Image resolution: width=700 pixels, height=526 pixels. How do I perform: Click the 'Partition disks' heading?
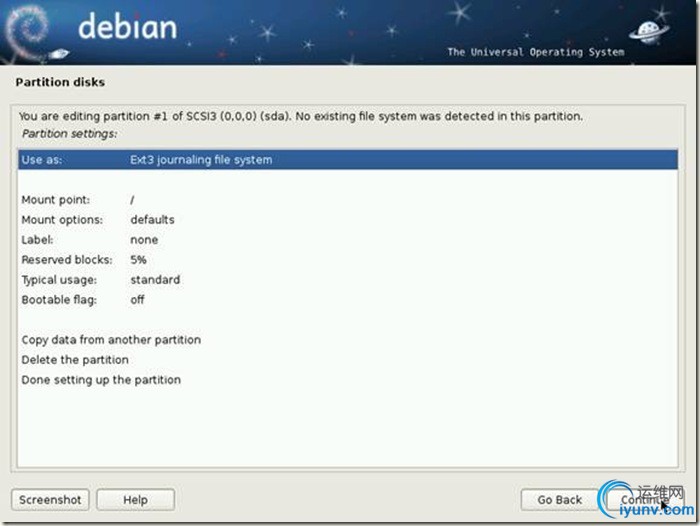[x=60, y=82]
